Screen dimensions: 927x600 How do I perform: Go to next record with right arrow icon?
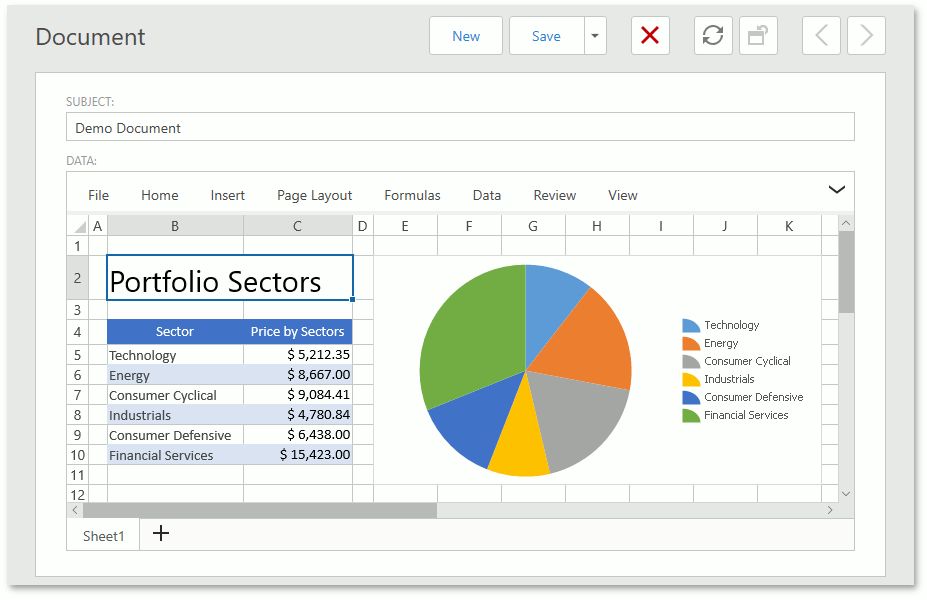tap(866, 35)
